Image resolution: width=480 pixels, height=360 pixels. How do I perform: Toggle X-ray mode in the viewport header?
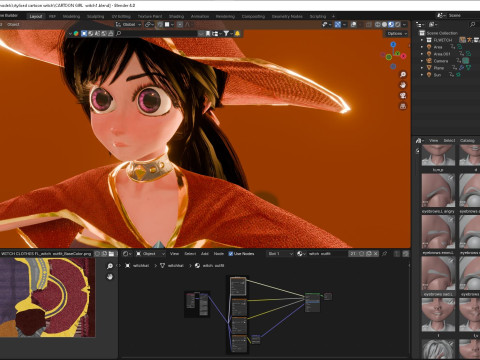point(368,24)
